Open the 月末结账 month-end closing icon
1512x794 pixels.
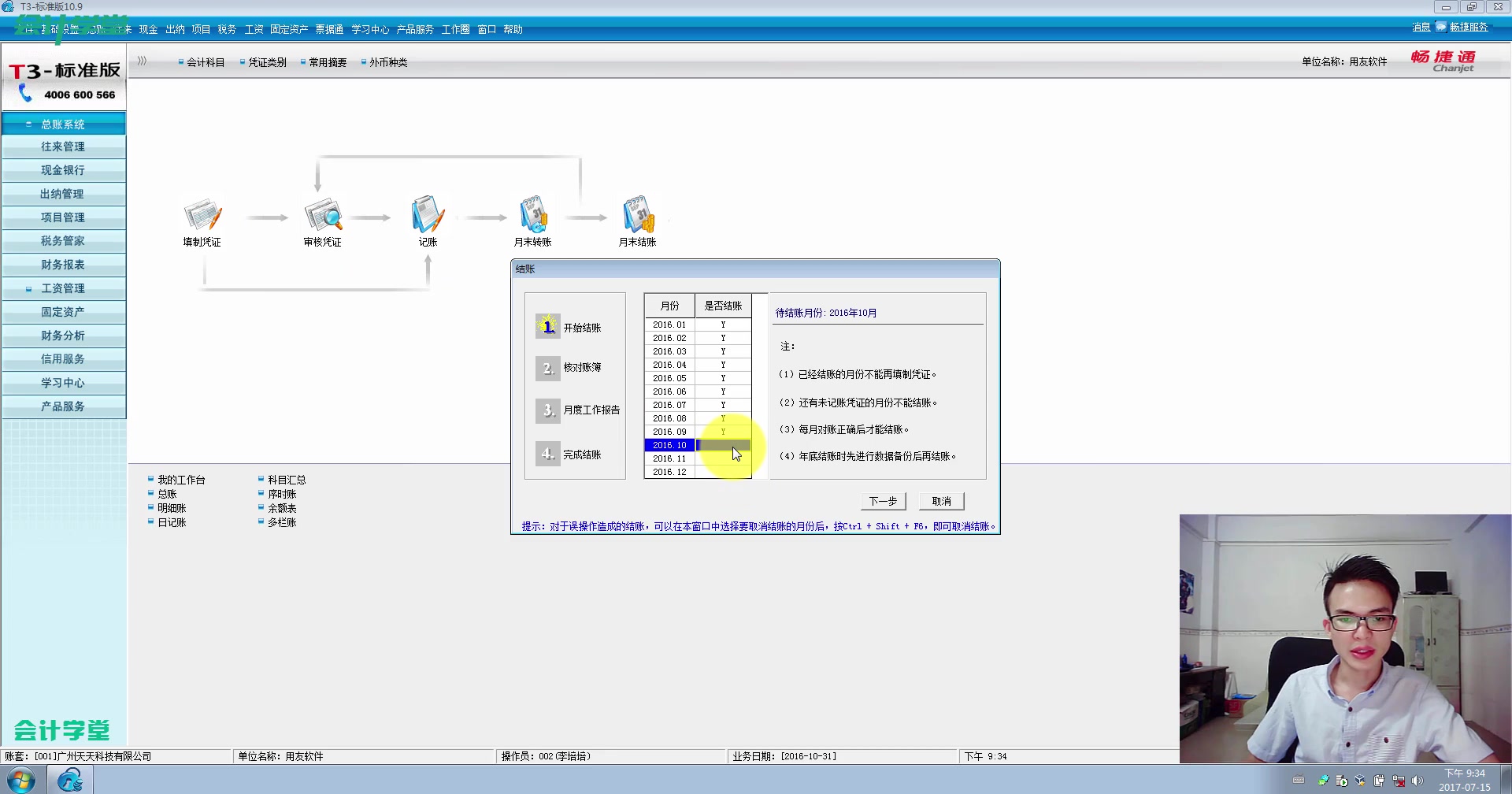point(638,214)
